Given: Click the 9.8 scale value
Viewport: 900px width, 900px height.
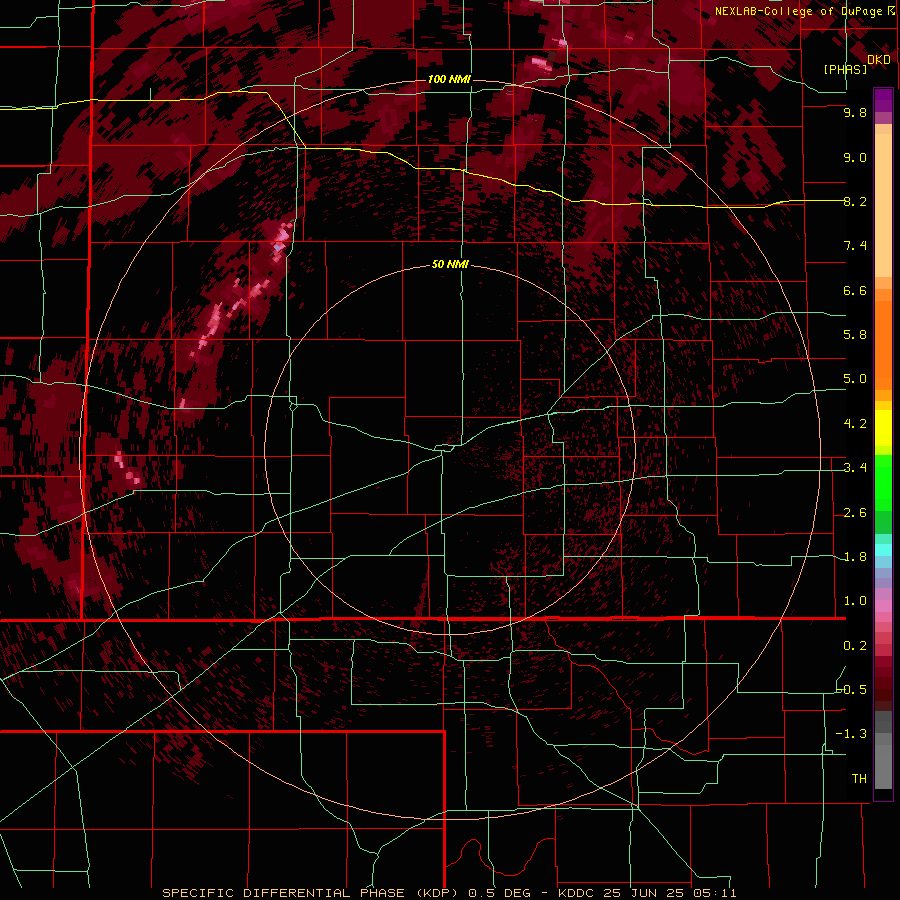Looking at the screenshot, I should click(855, 112).
